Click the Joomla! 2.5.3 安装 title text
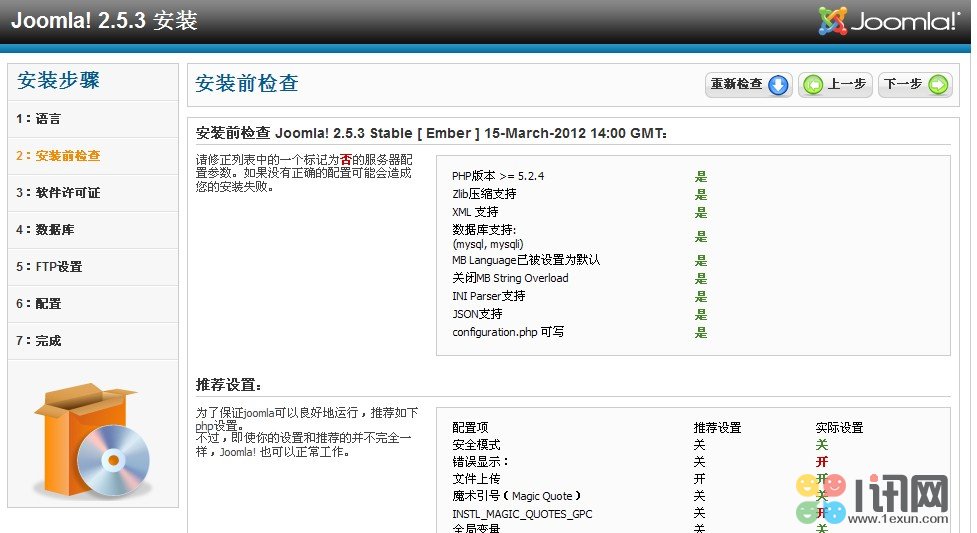Image resolution: width=977 pixels, height=533 pixels. (104, 21)
